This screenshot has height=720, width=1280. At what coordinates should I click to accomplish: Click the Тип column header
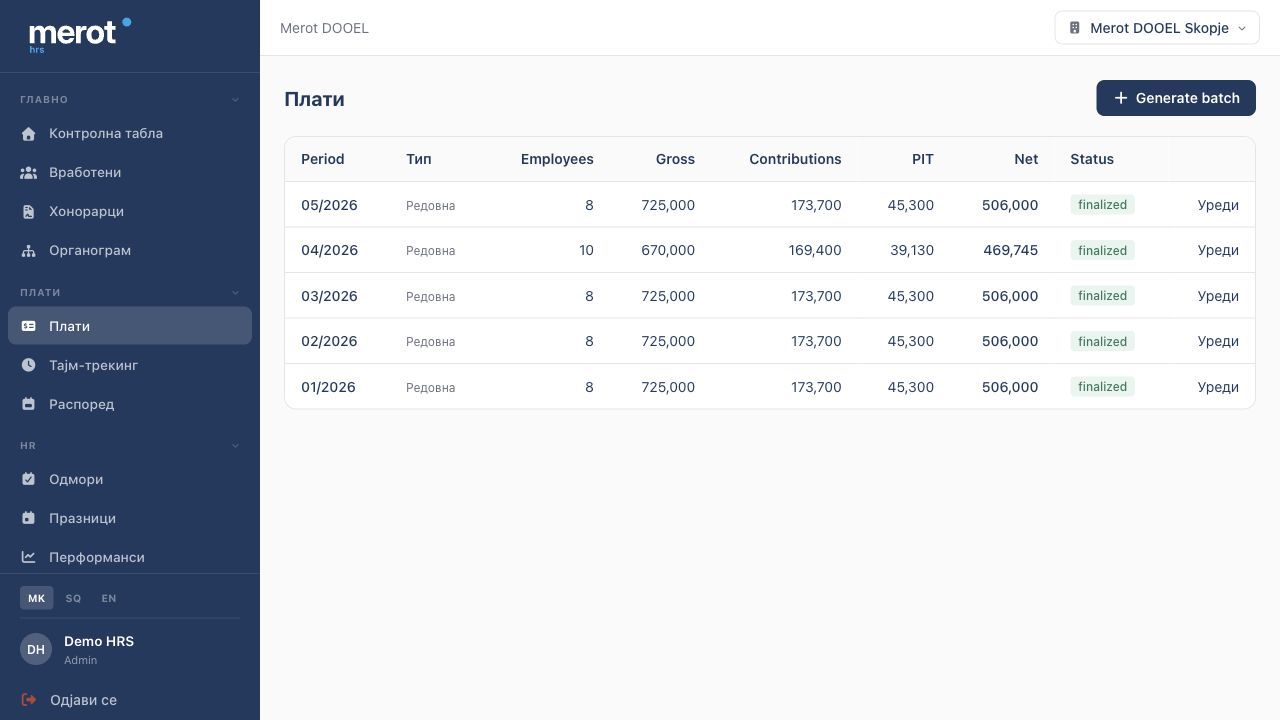[x=419, y=159]
